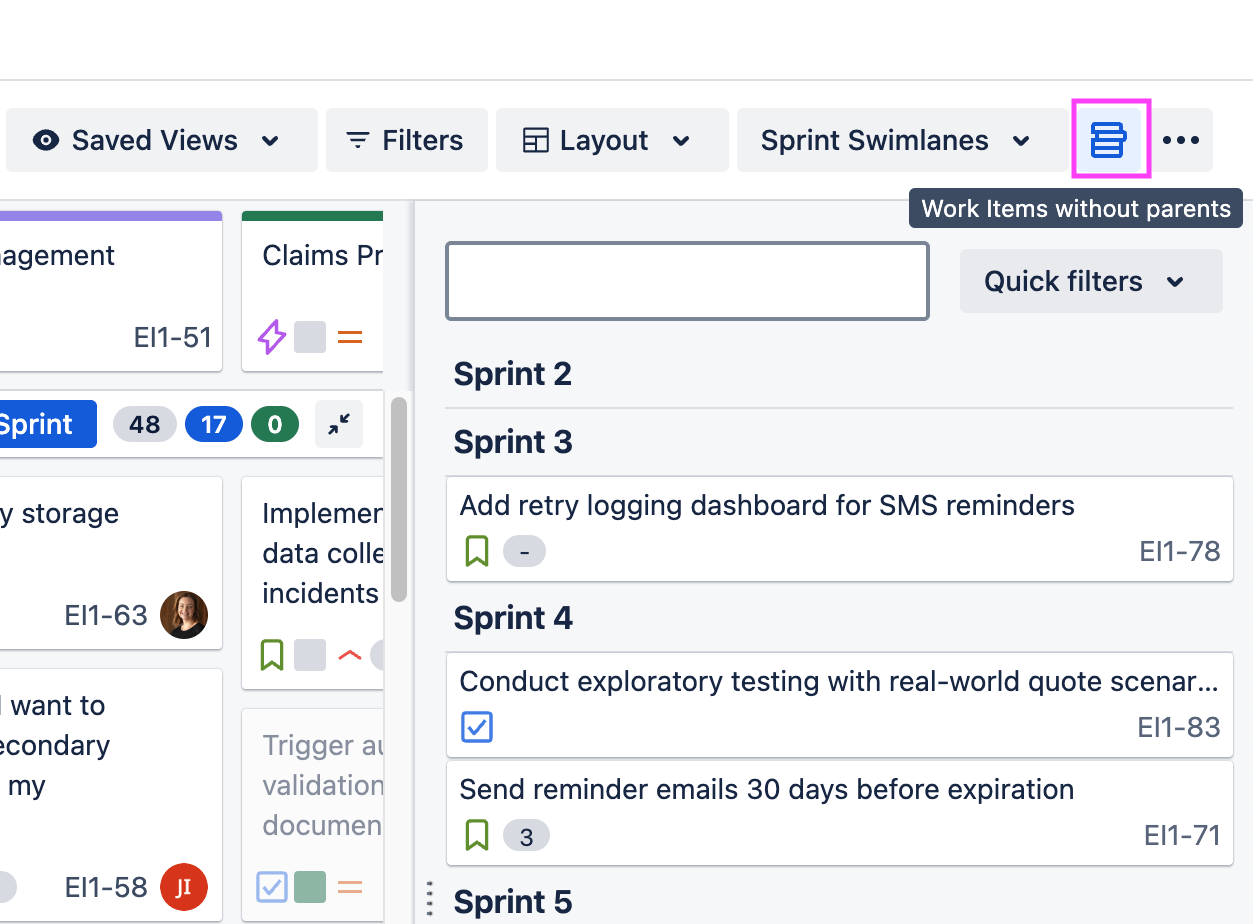Click blue task checkbox icon on EI1-83
1253x924 pixels.
pos(477,727)
